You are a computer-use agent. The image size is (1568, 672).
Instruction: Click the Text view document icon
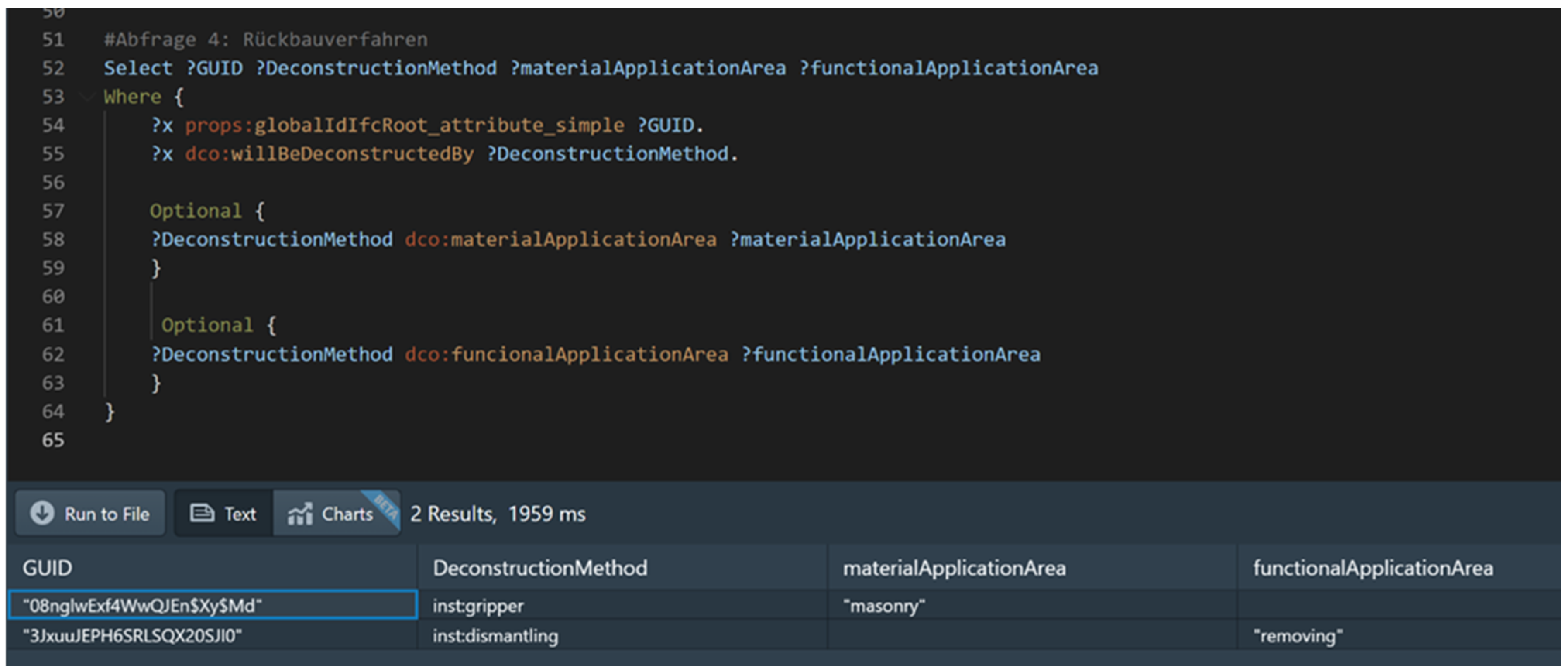(x=201, y=513)
